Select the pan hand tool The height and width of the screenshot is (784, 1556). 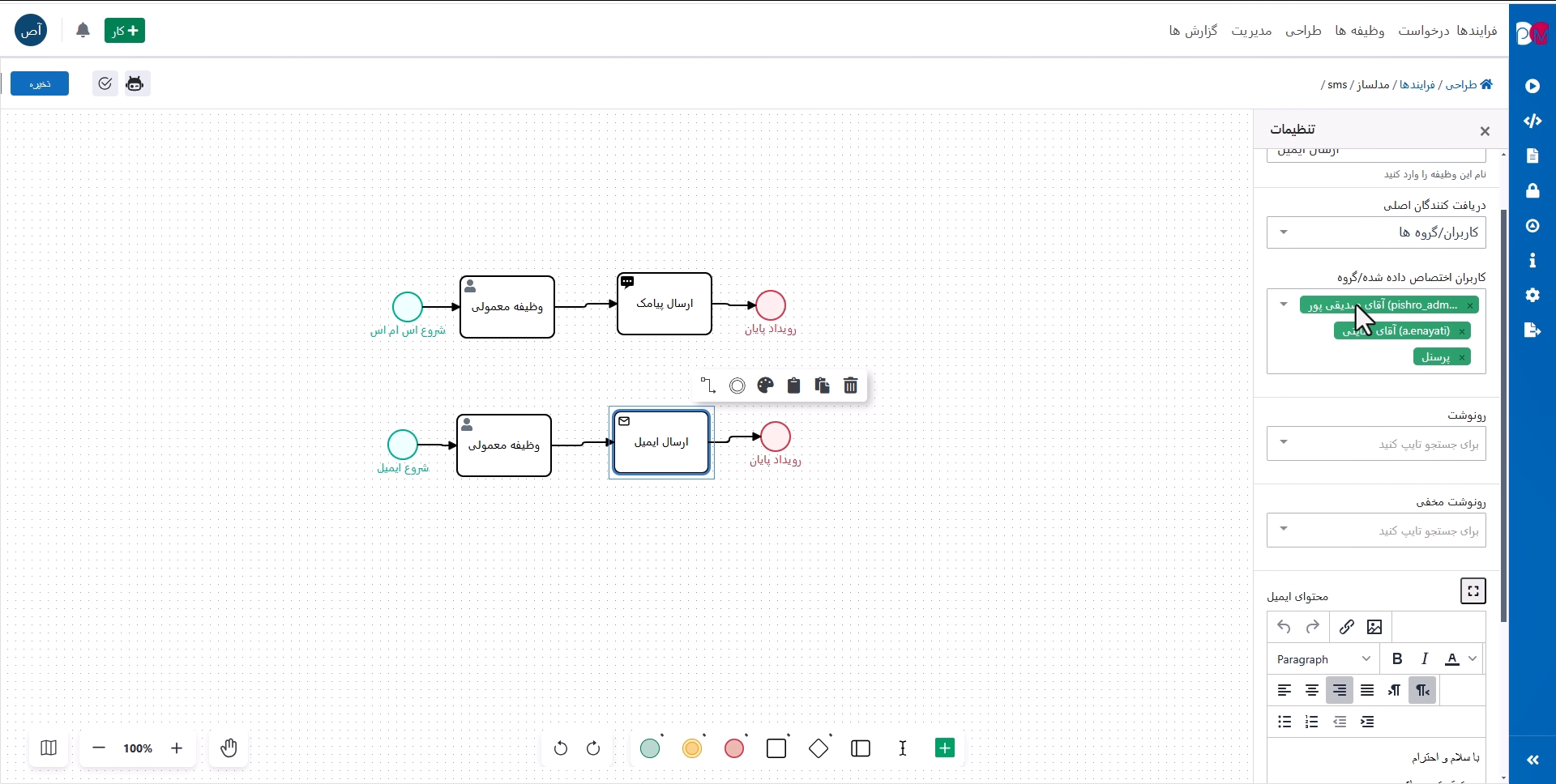point(229,748)
